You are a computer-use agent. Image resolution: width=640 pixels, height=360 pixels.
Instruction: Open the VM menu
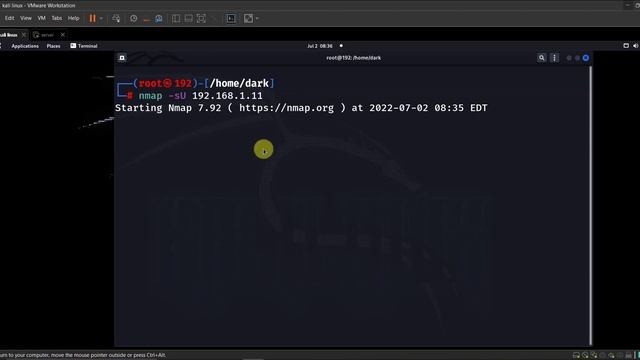pyautogui.click(x=42, y=18)
